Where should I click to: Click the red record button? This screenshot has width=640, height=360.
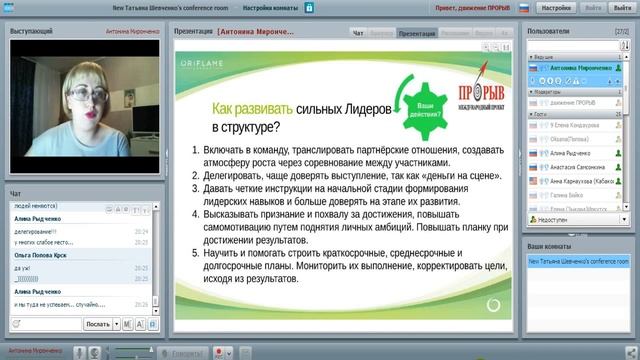219,353
